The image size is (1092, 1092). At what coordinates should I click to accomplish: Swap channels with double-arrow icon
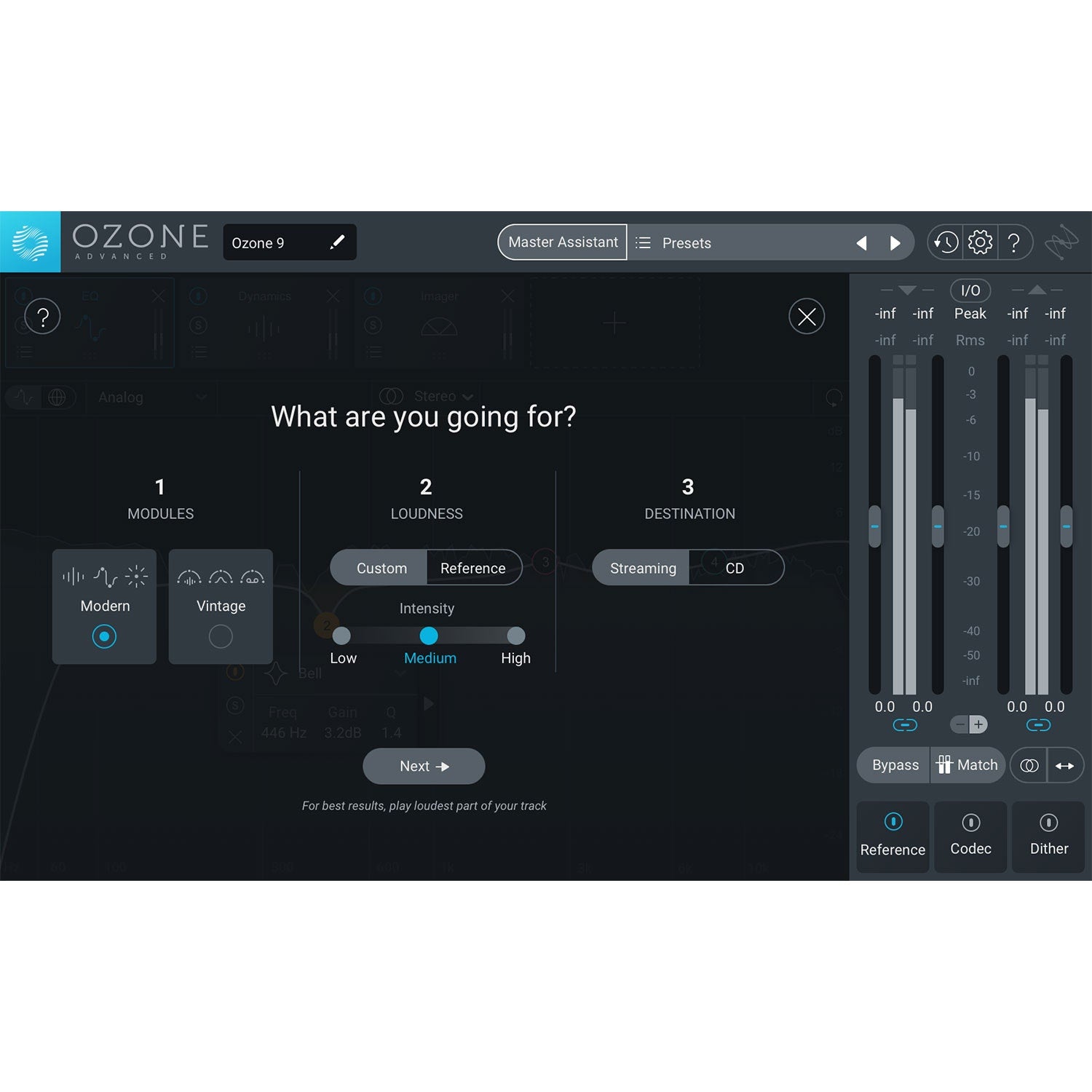tap(1065, 766)
